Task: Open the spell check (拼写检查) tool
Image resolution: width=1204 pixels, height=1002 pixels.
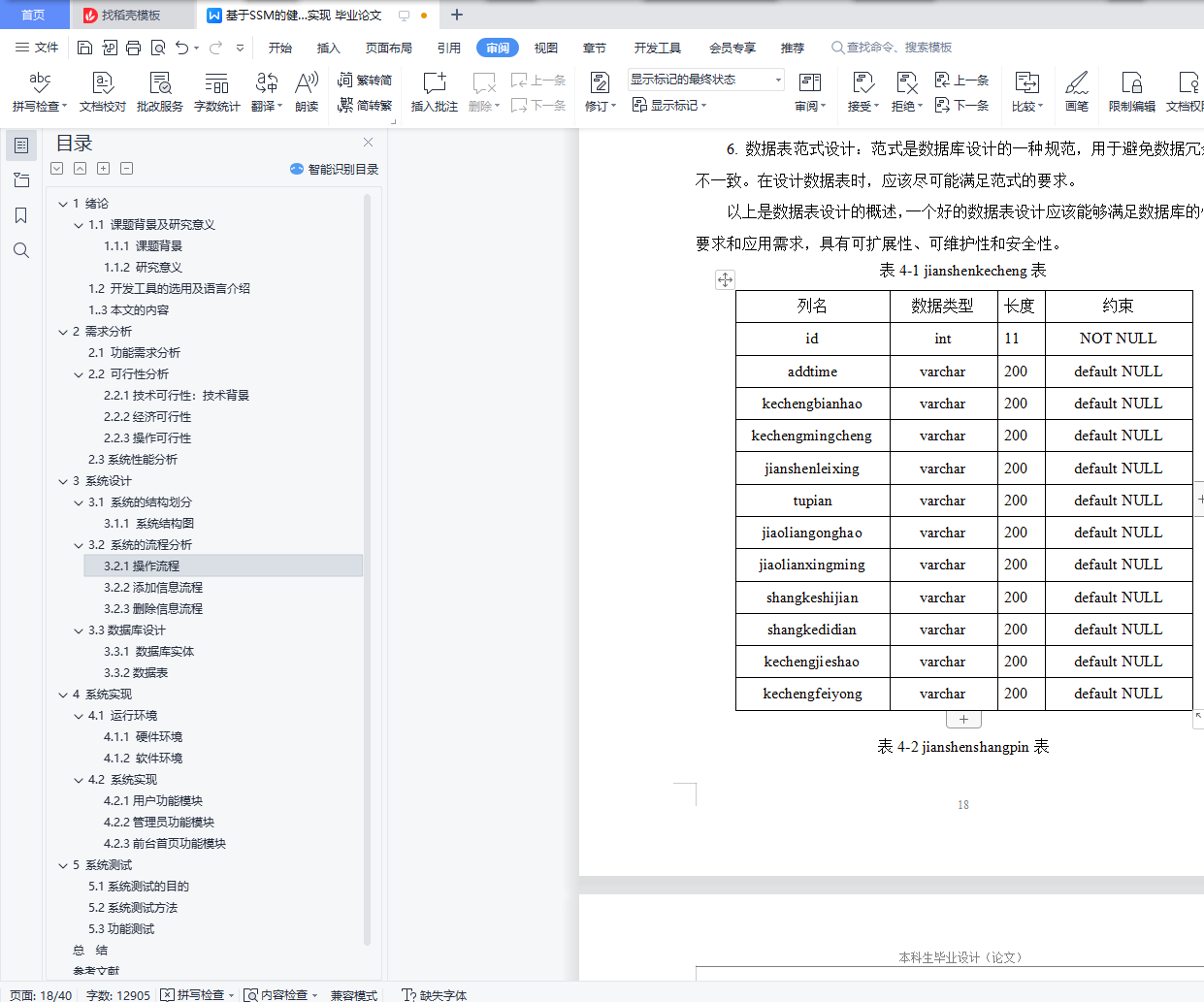Action: [x=40, y=92]
